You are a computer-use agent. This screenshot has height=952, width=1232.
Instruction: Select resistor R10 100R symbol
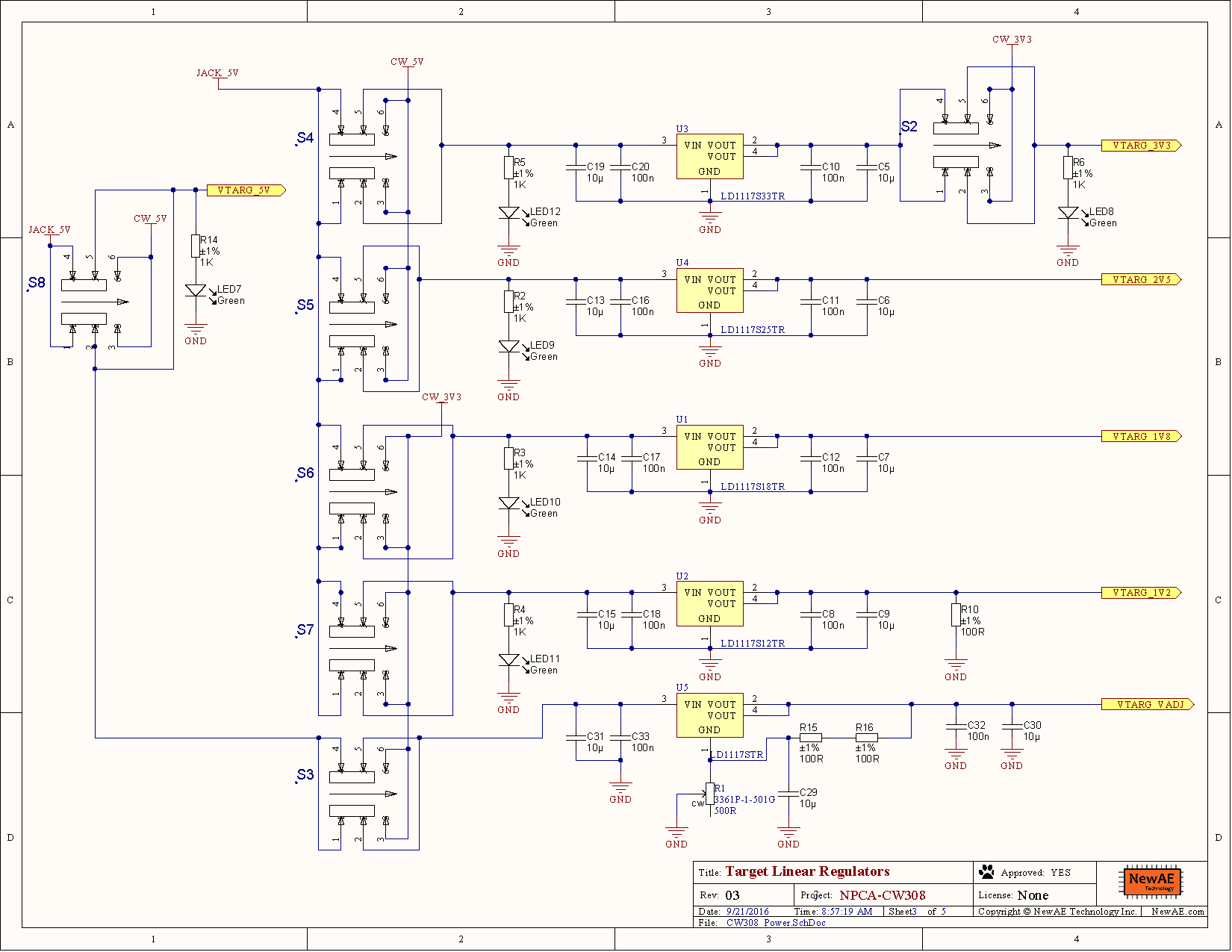point(956,615)
